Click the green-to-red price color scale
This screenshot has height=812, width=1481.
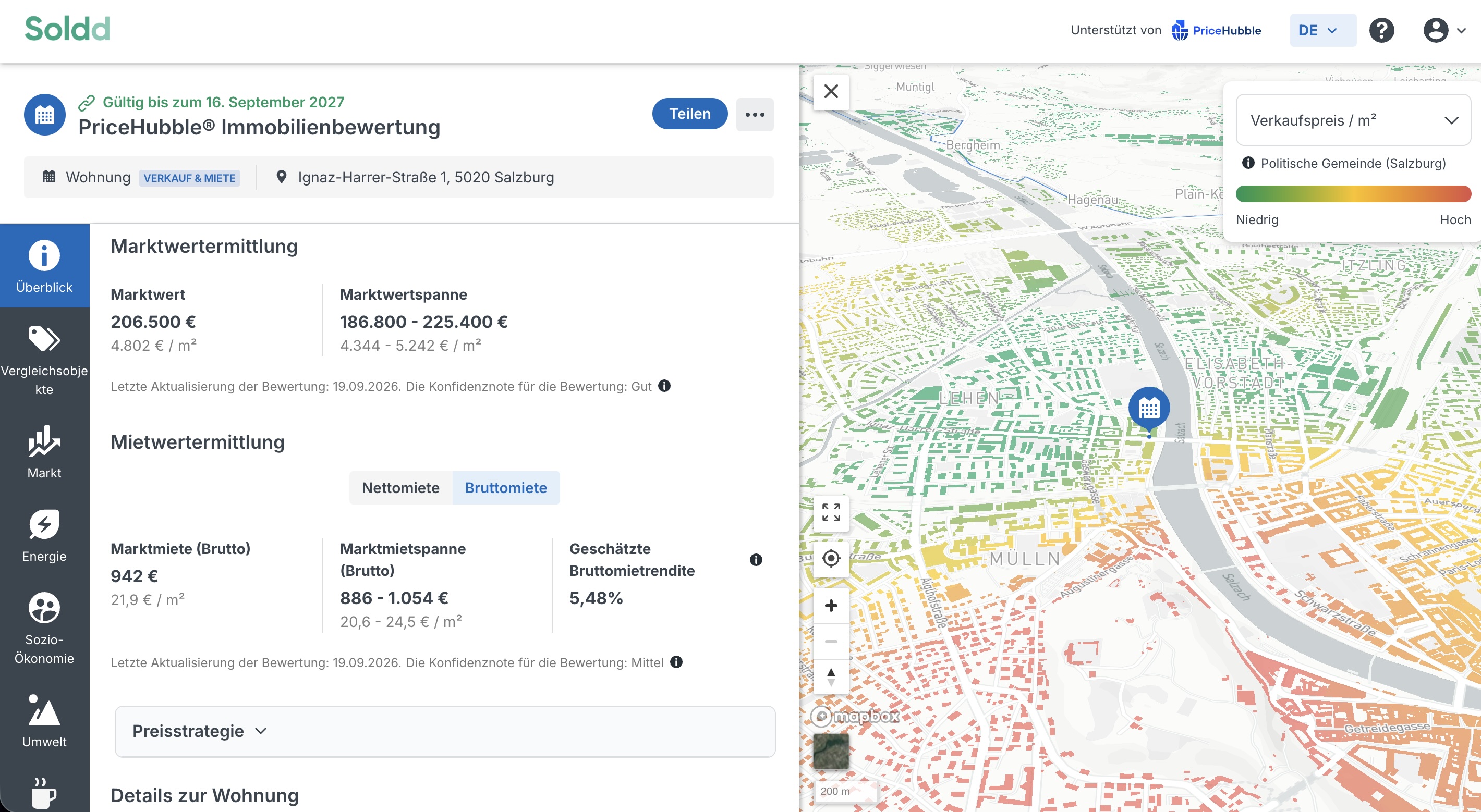click(x=1353, y=194)
